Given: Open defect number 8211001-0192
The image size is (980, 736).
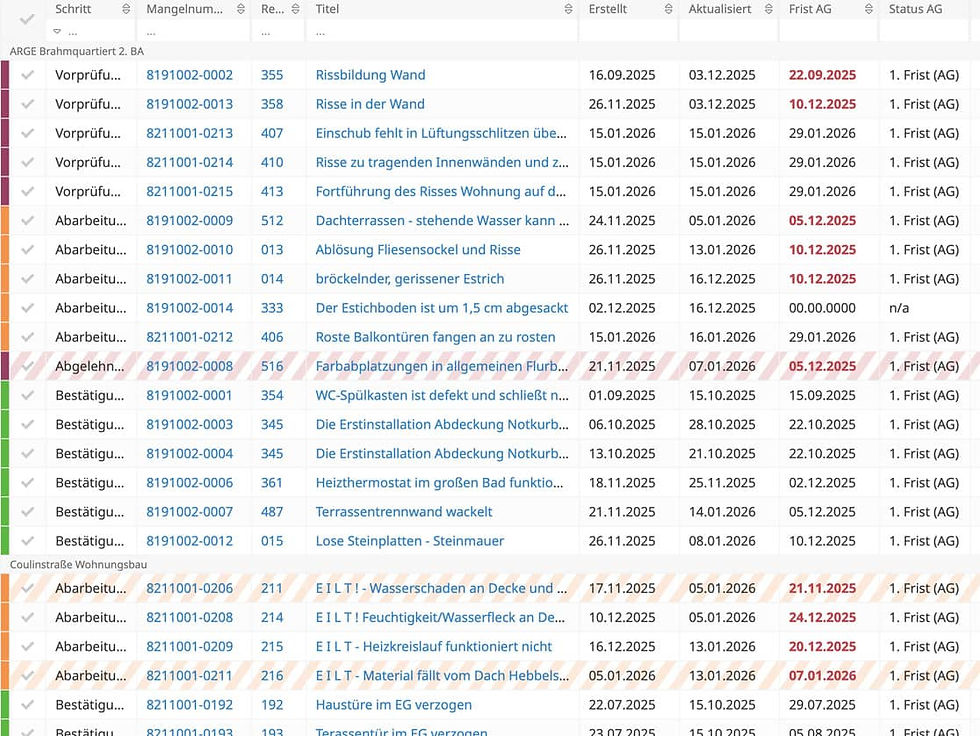Looking at the screenshot, I should (x=189, y=705).
